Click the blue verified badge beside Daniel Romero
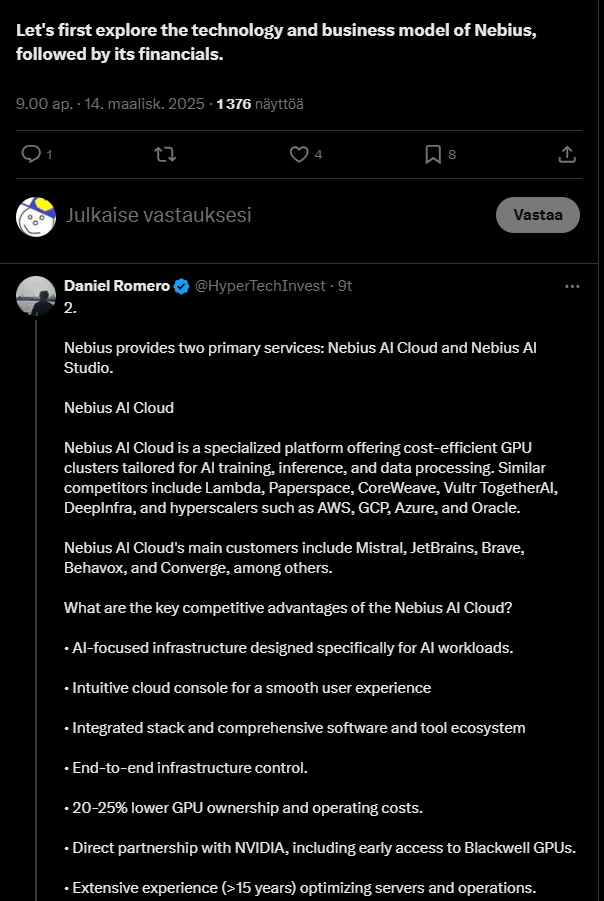 coord(182,286)
